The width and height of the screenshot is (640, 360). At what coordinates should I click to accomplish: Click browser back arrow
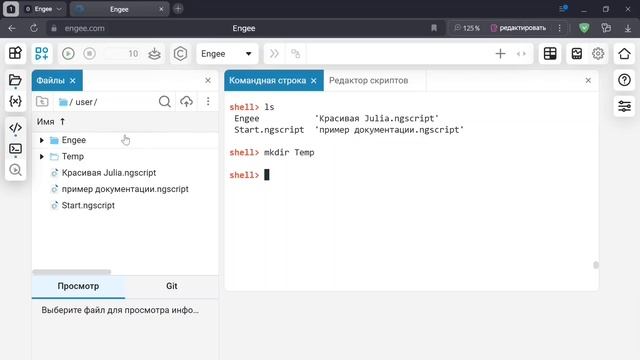[12, 28]
